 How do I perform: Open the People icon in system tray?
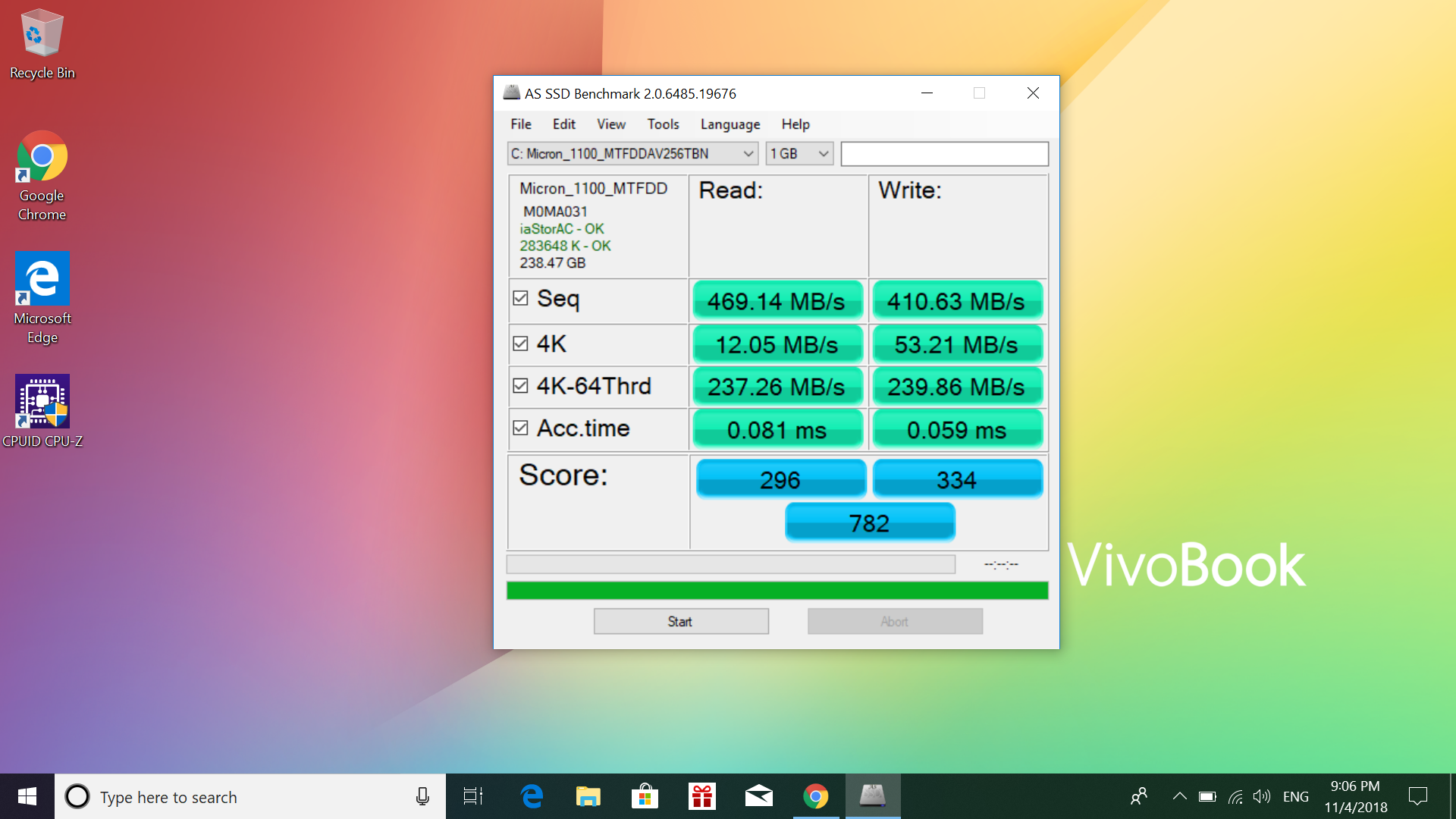click(x=1139, y=796)
